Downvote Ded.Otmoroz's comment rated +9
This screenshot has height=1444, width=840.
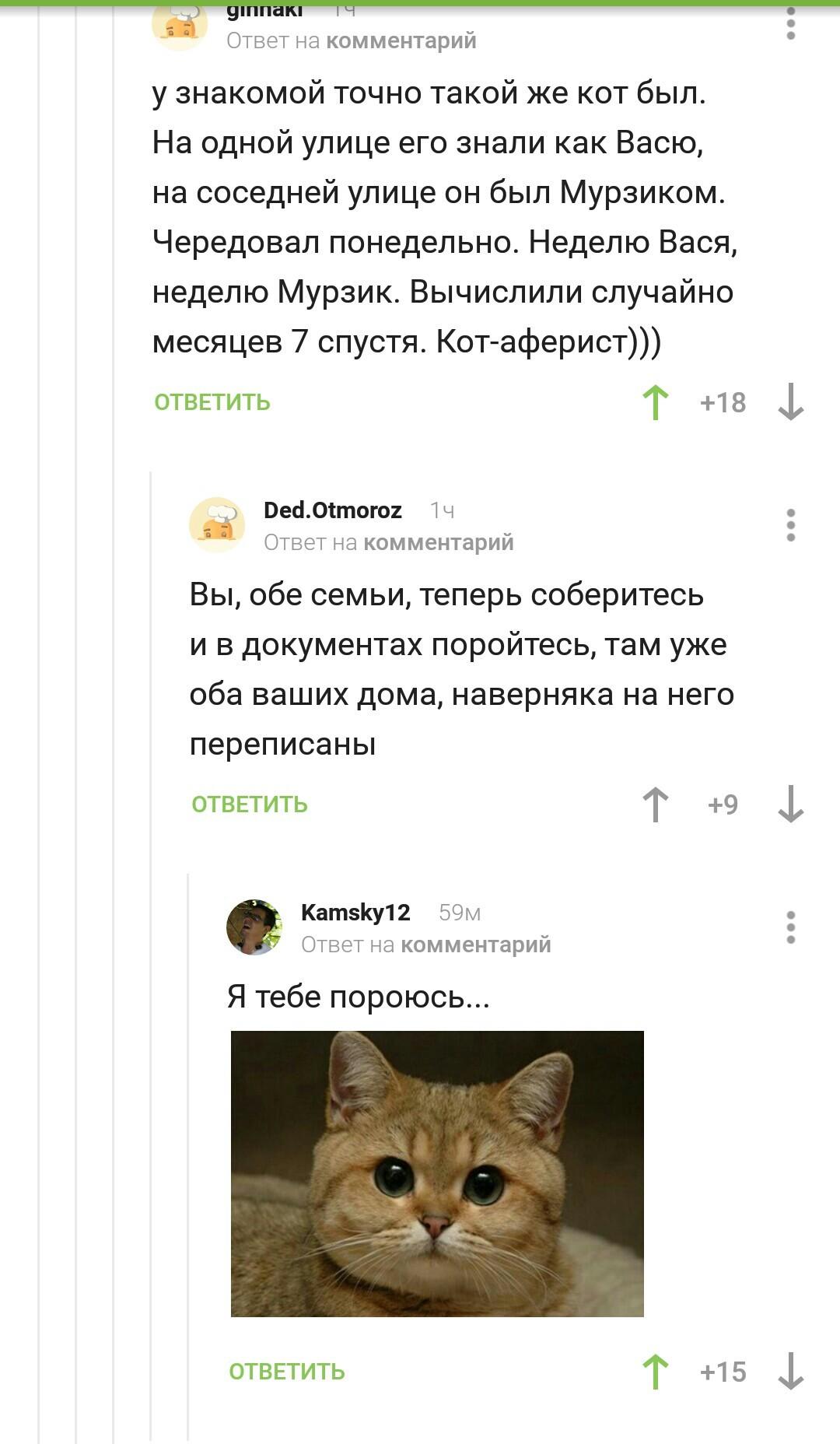point(791,804)
